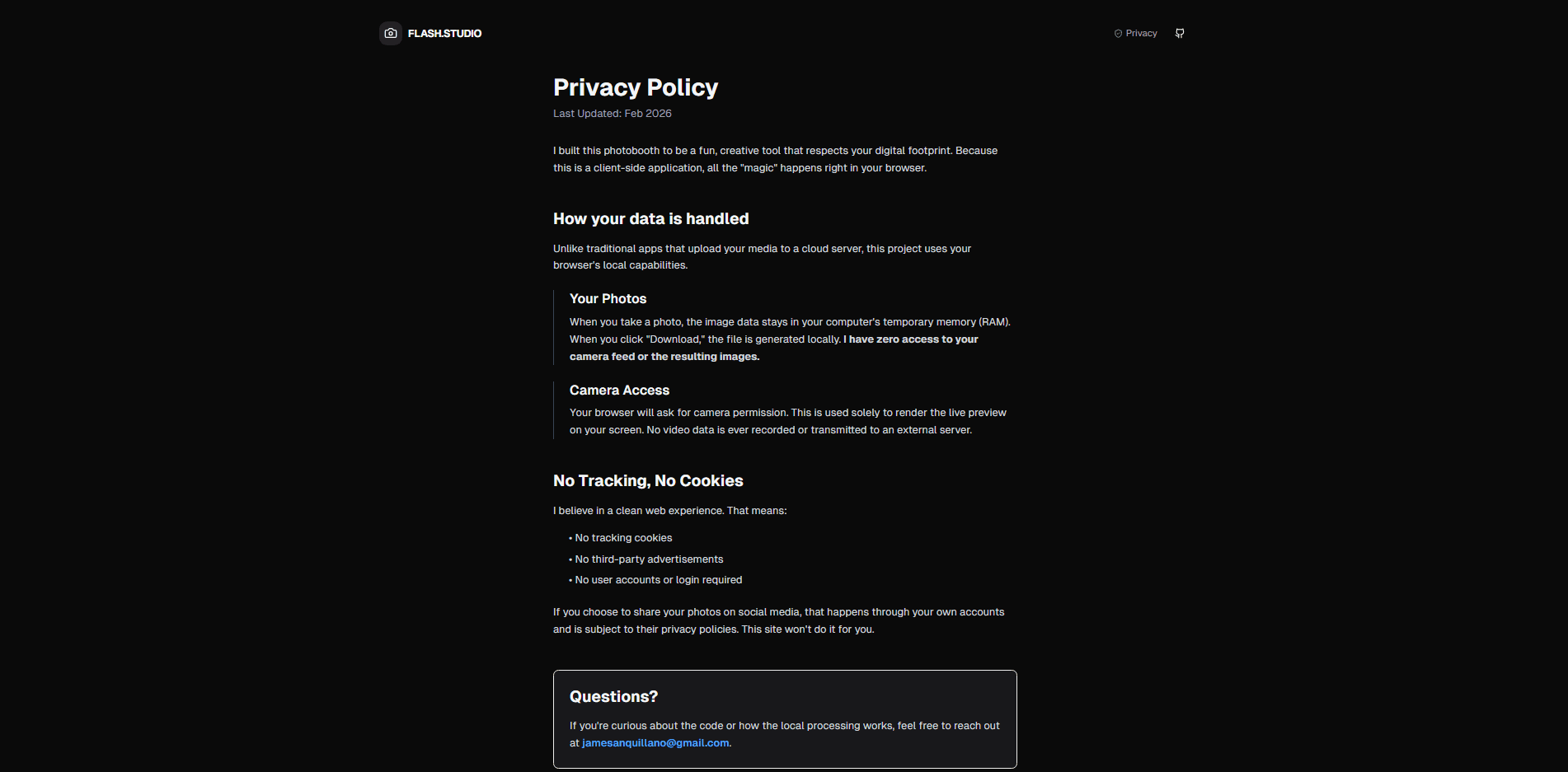The image size is (1568, 772).
Task: Click the No third-party advertisements bullet
Action: pyautogui.click(x=649, y=559)
